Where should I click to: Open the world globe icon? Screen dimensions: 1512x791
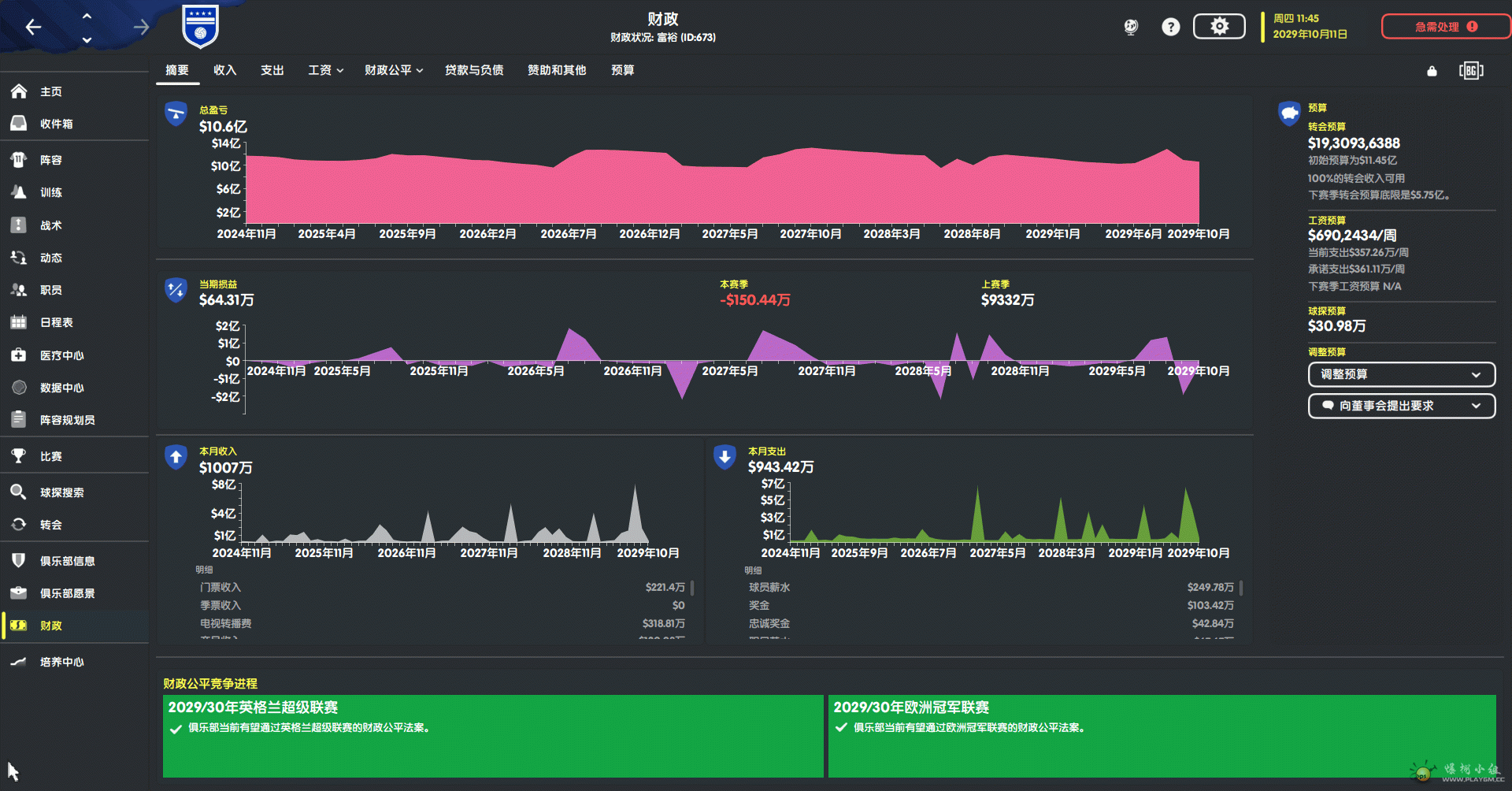pyautogui.click(x=1131, y=28)
